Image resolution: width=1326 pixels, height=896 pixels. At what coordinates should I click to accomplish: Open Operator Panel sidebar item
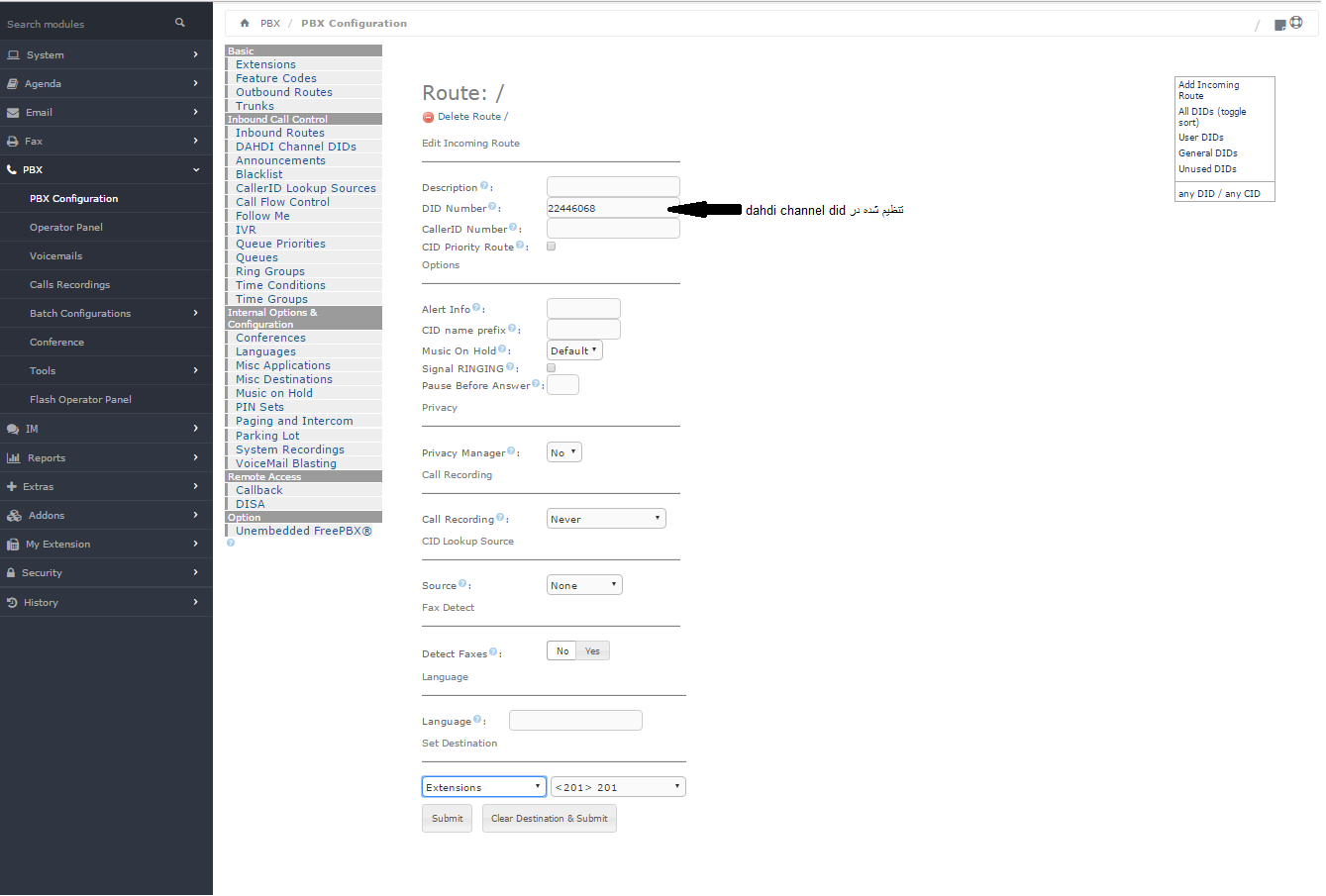[x=106, y=227]
